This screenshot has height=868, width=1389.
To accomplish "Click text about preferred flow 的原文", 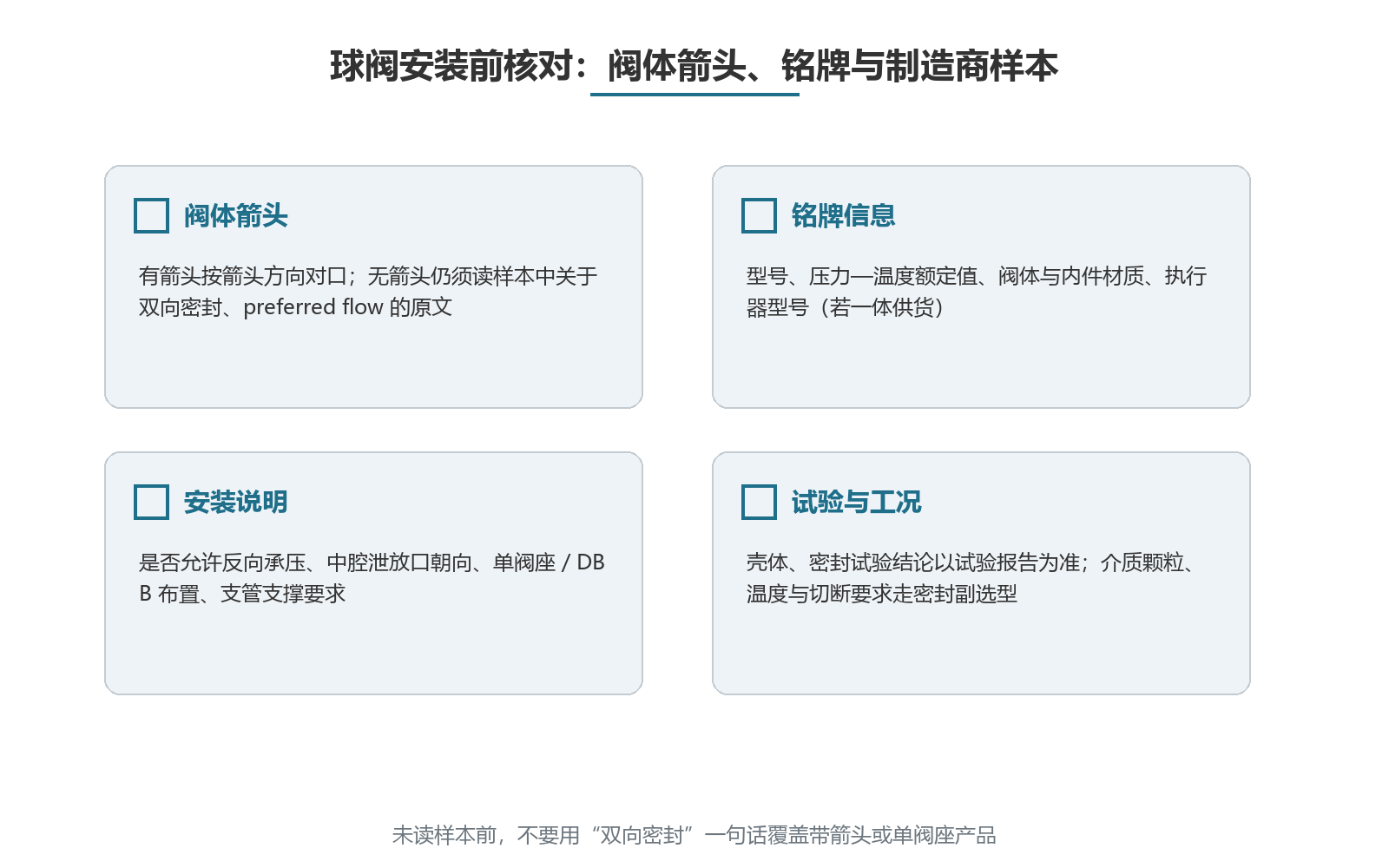I will (x=347, y=307).
